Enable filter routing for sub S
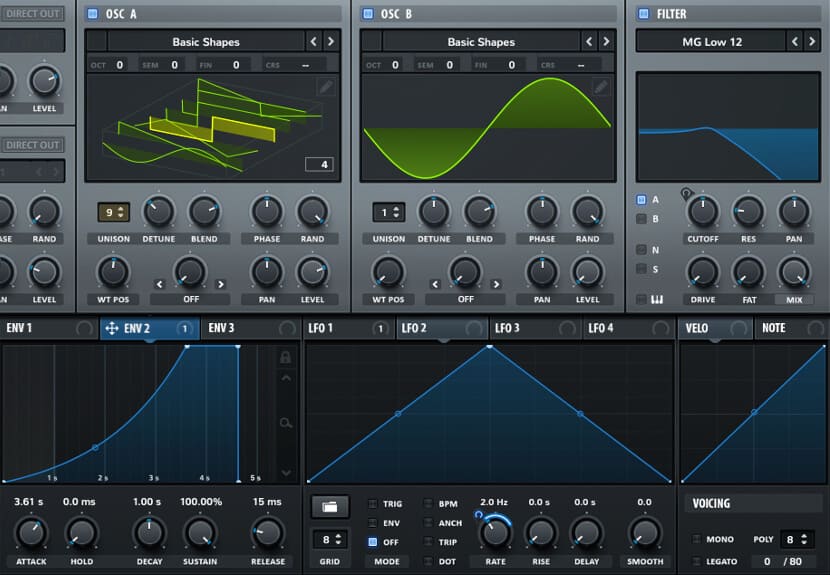 tap(641, 269)
